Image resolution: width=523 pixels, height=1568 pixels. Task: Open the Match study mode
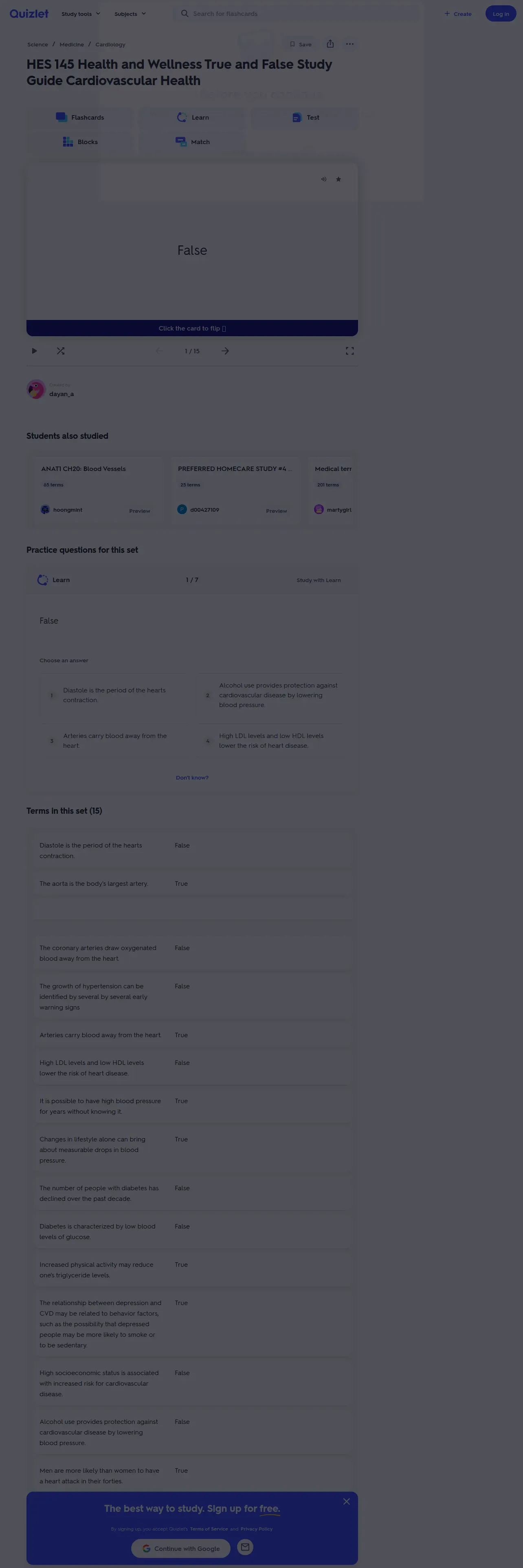point(192,142)
